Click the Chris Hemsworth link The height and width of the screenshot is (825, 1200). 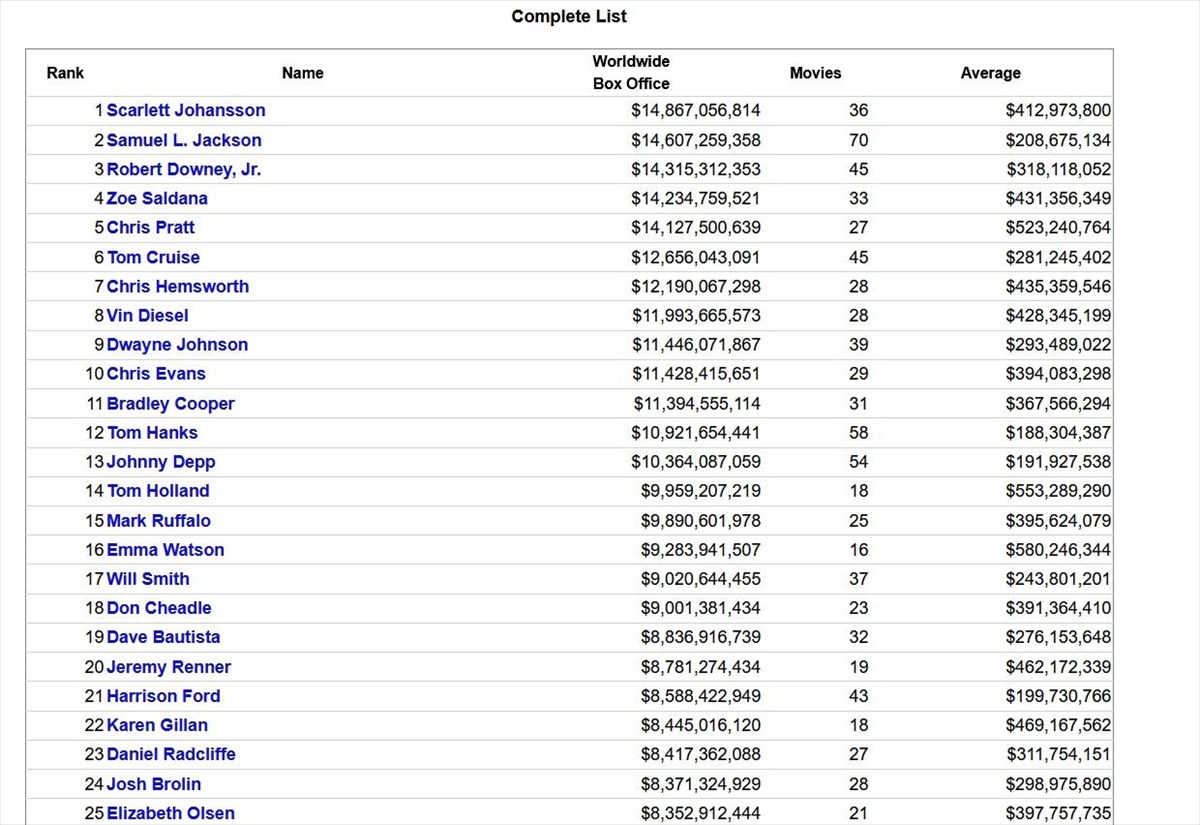(178, 286)
